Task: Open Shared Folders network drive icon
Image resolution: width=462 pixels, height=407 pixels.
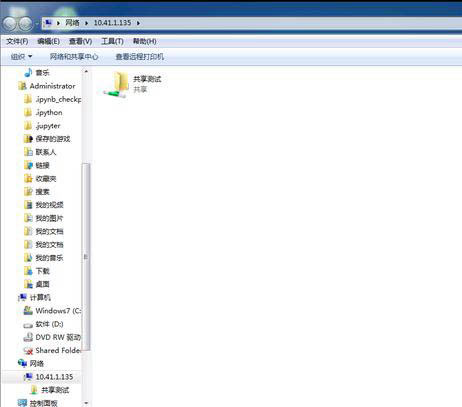Action: coord(28,350)
